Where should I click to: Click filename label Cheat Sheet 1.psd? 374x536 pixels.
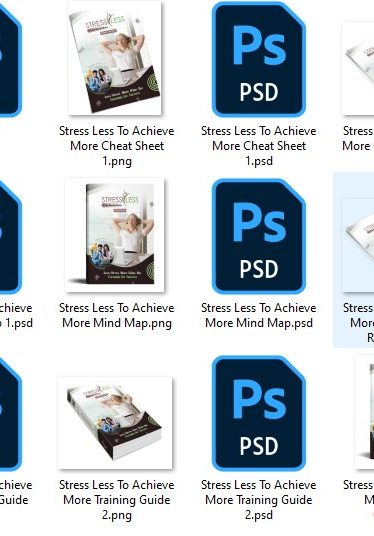[x=259, y=146]
